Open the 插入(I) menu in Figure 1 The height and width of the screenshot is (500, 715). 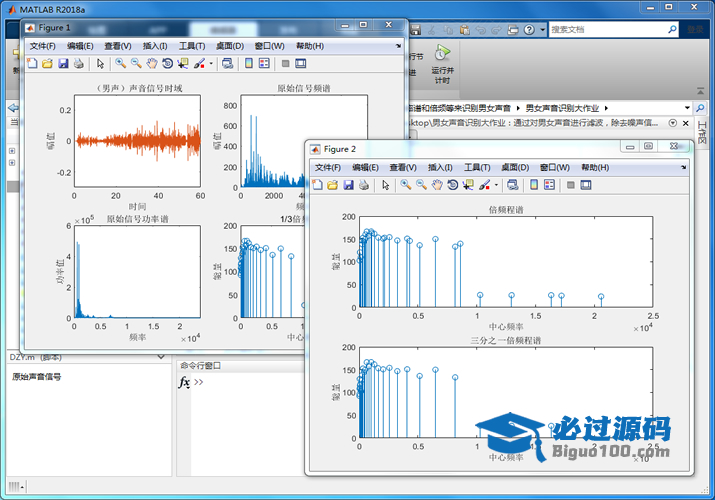(155, 46)
